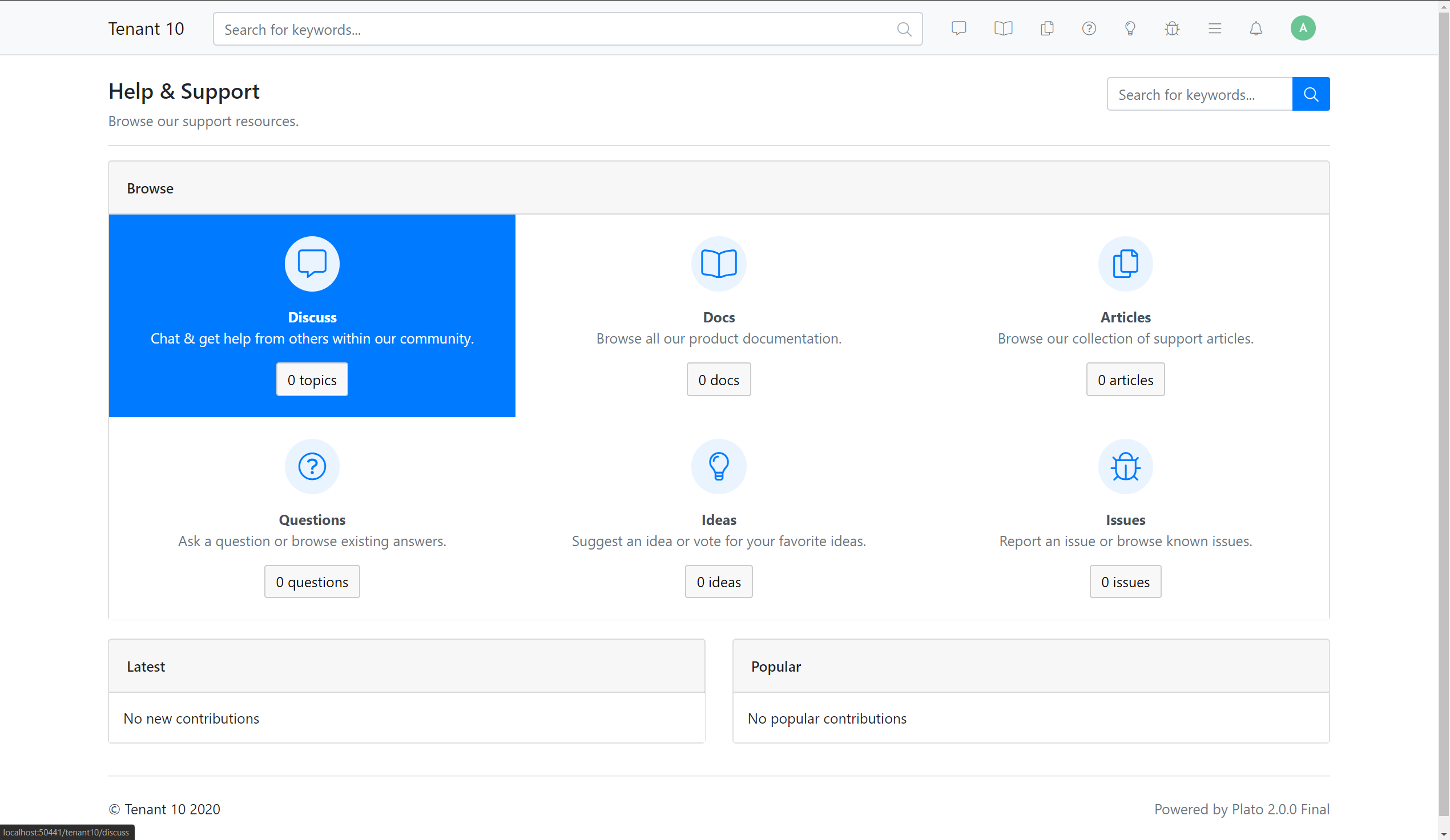The width and height of the screenshot is (1450, 840).
Task: Open the Docs heading link
Action: click(719, 318)
